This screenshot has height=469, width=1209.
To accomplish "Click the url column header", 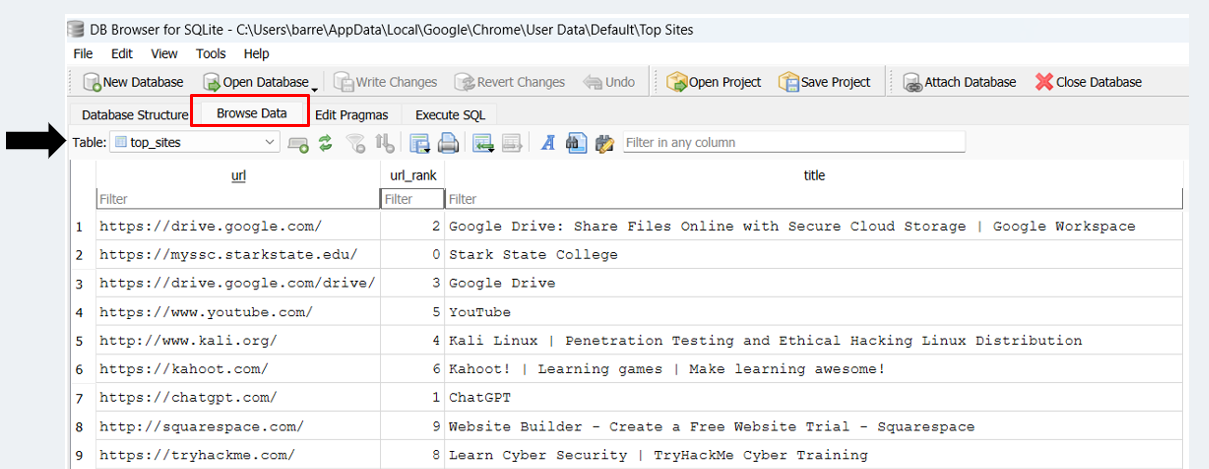I will [x=238, y=175].
